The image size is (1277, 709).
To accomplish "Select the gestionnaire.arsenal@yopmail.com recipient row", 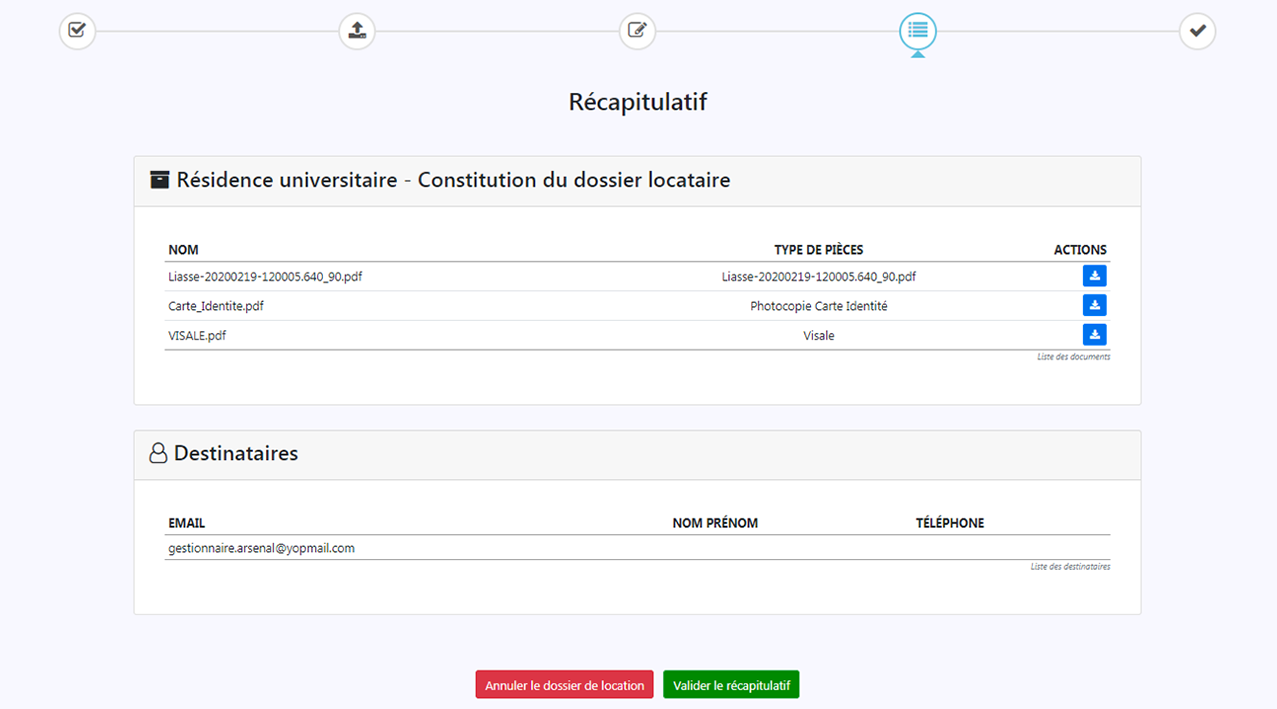I will [262, 548].
